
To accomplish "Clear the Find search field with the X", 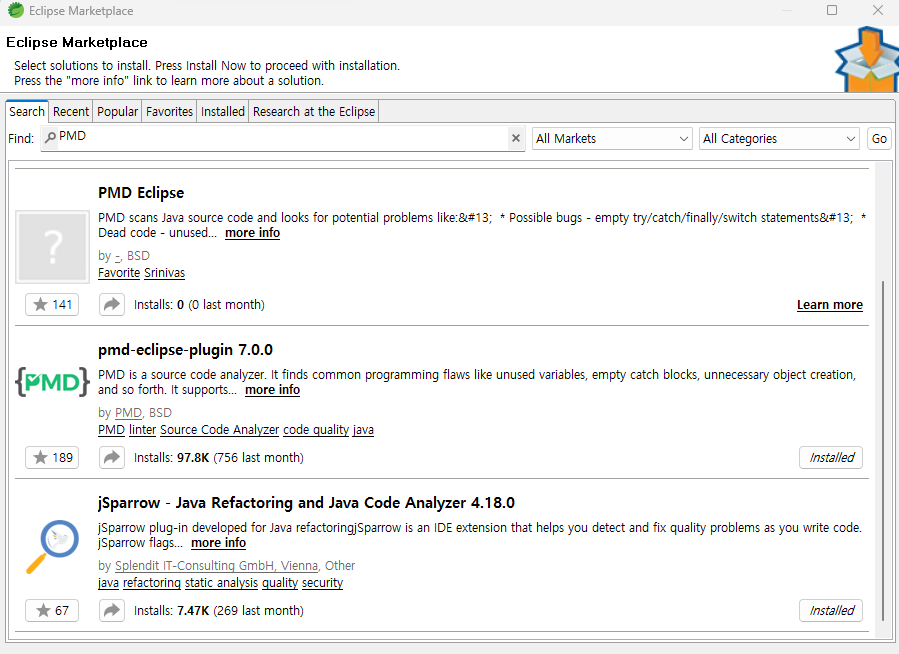I will click(x=515, y=138).
